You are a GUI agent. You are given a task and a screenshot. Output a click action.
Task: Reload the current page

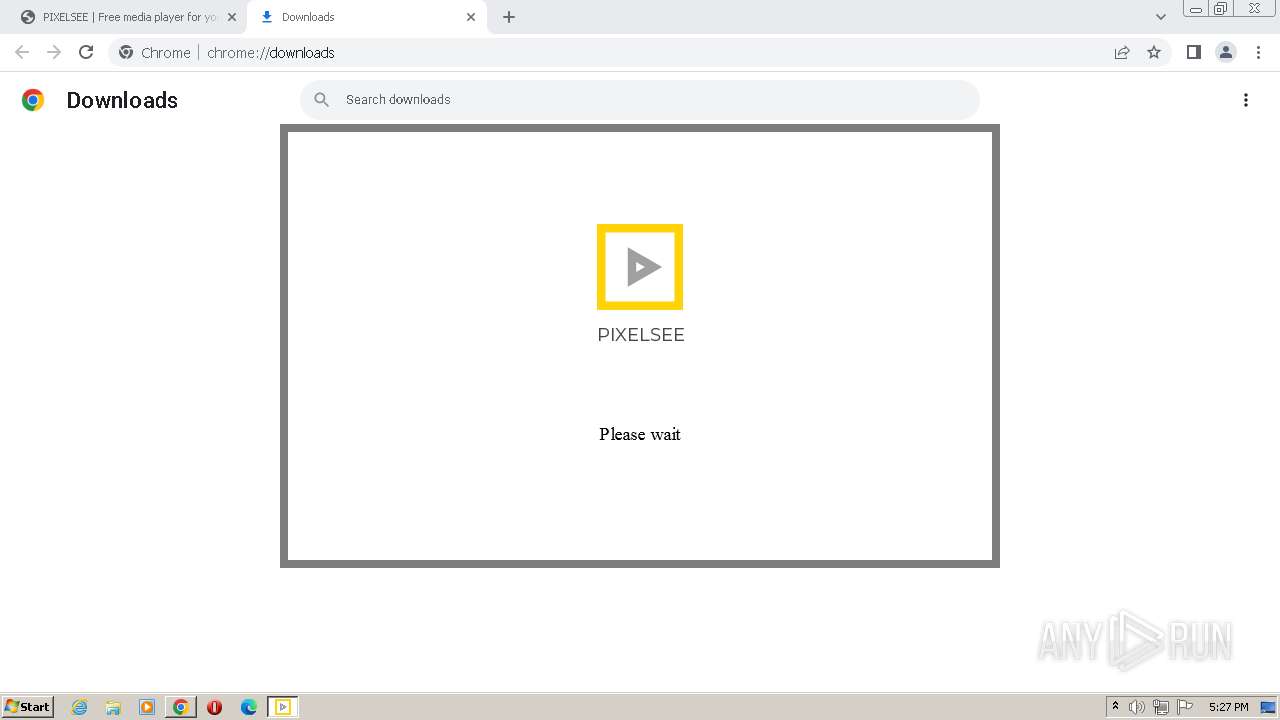tap(86, 52)
